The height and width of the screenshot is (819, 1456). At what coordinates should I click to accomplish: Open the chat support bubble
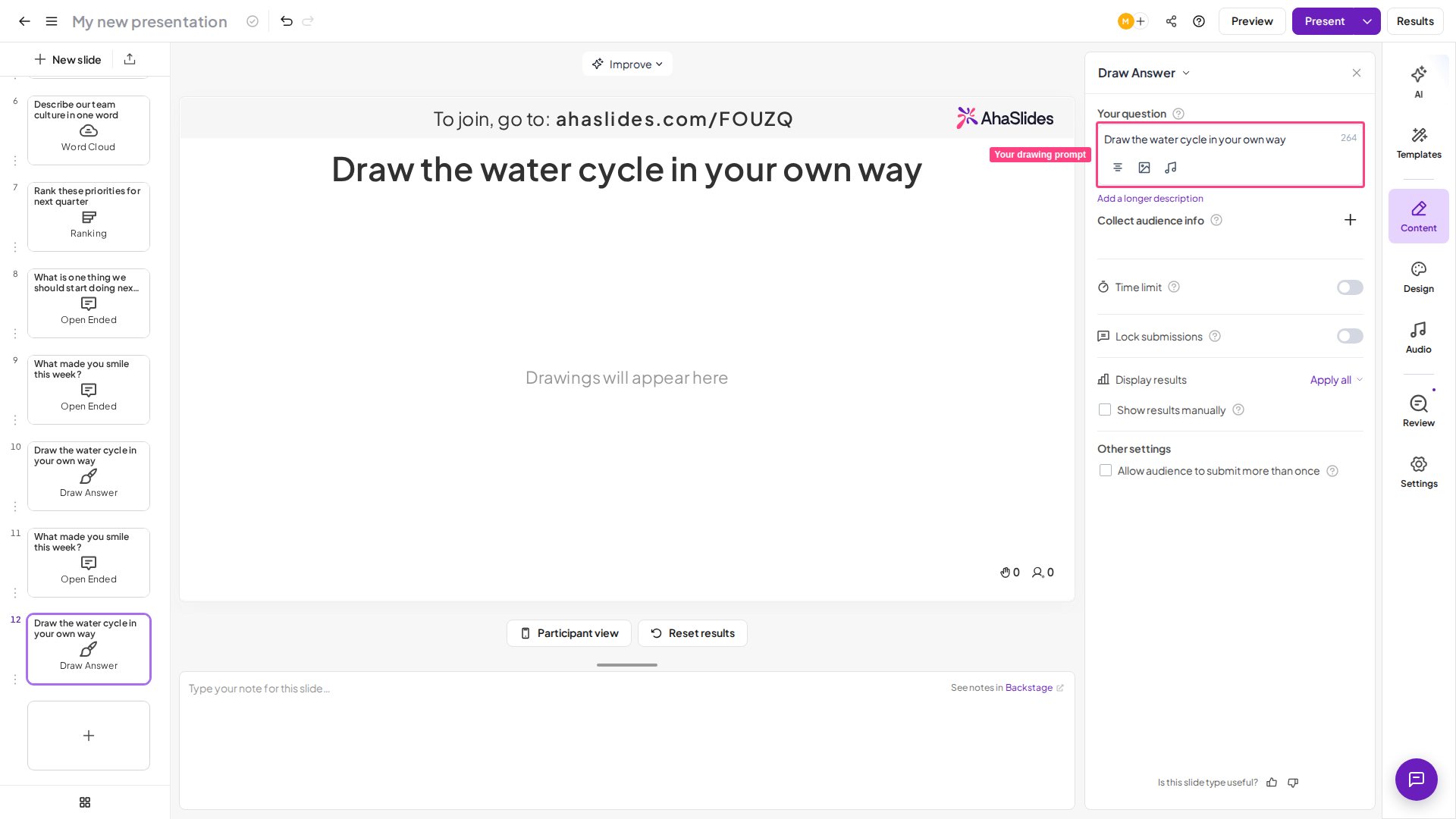tap(1417, 780)
